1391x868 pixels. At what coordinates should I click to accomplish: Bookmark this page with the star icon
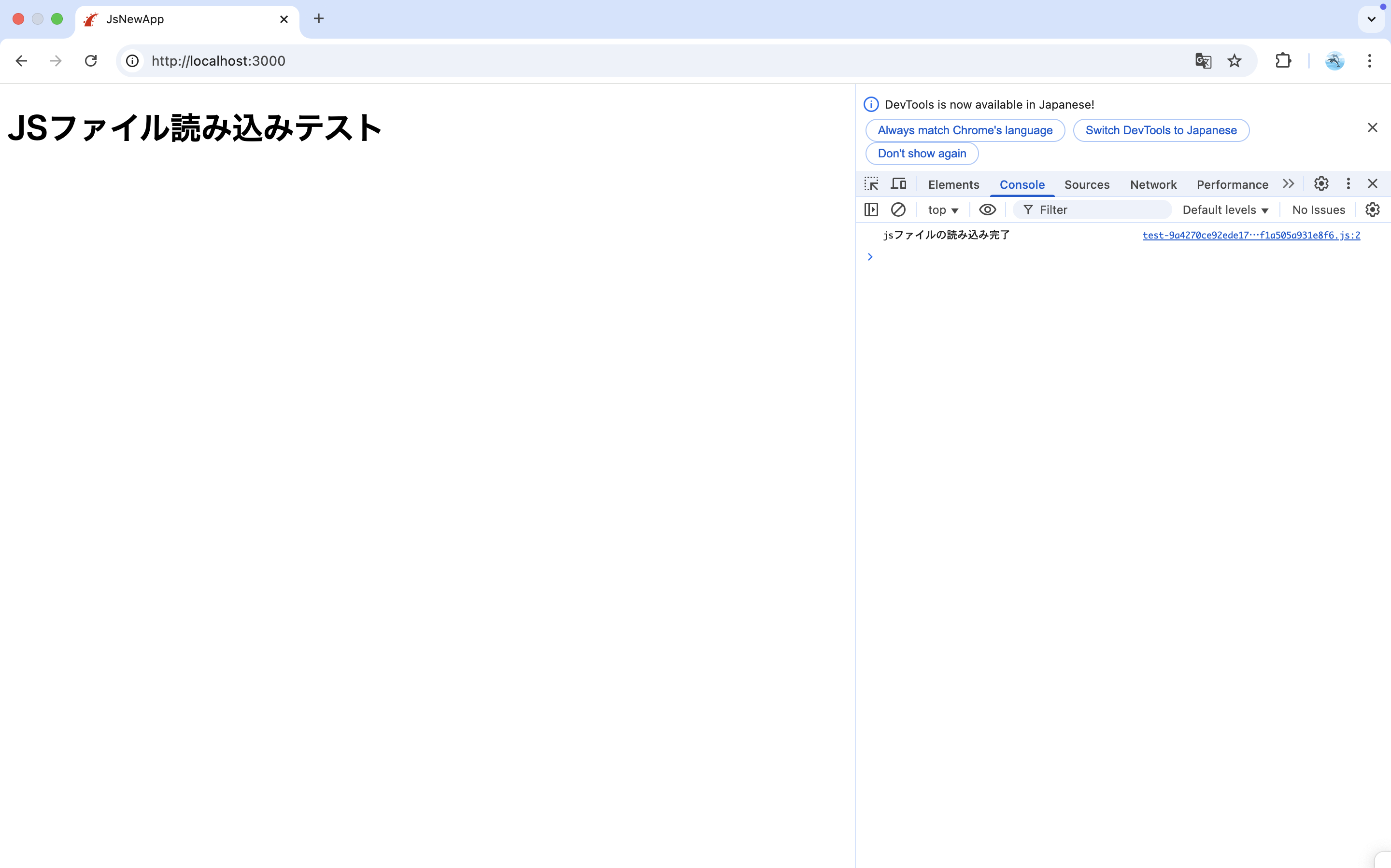(x=1234, y=61)
